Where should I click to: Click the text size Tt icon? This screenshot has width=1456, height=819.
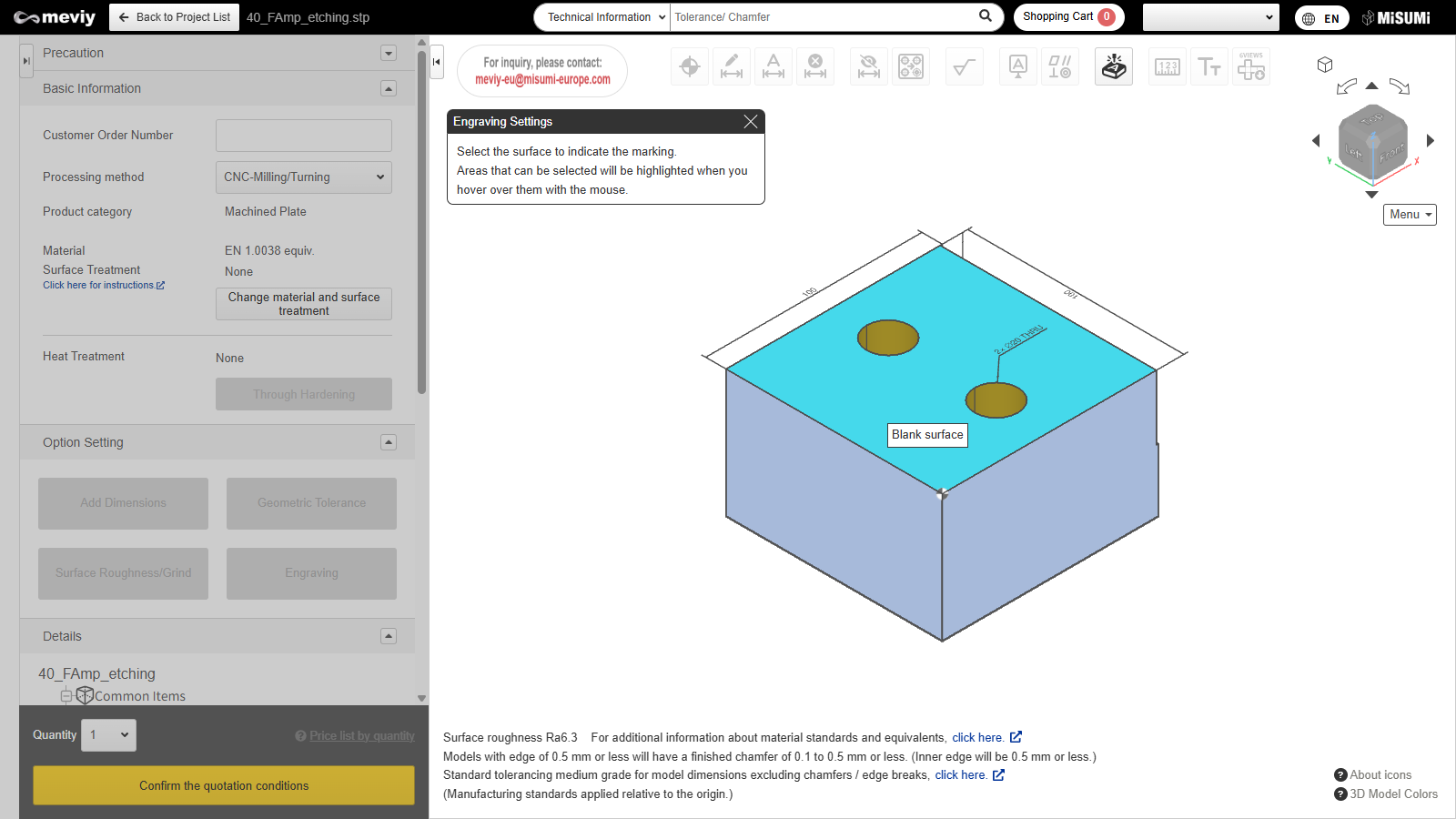(1208, 66)
